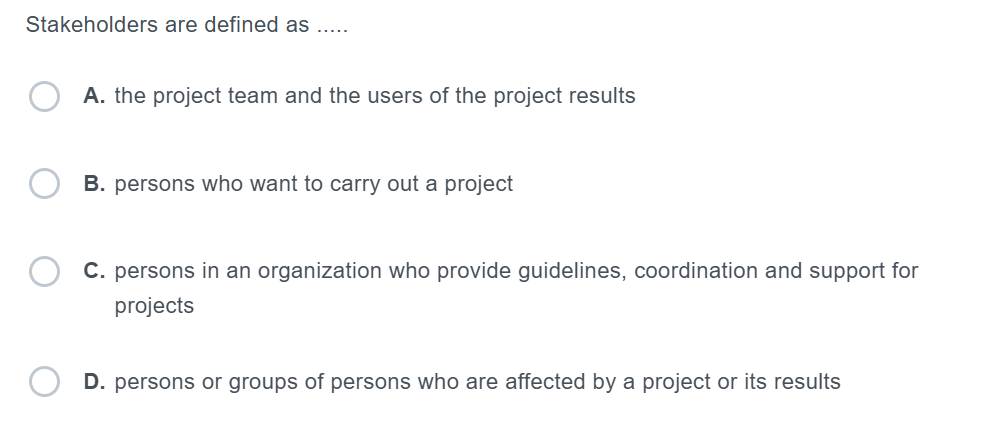Click the bold letter 'B.' label

click(96, 184)
